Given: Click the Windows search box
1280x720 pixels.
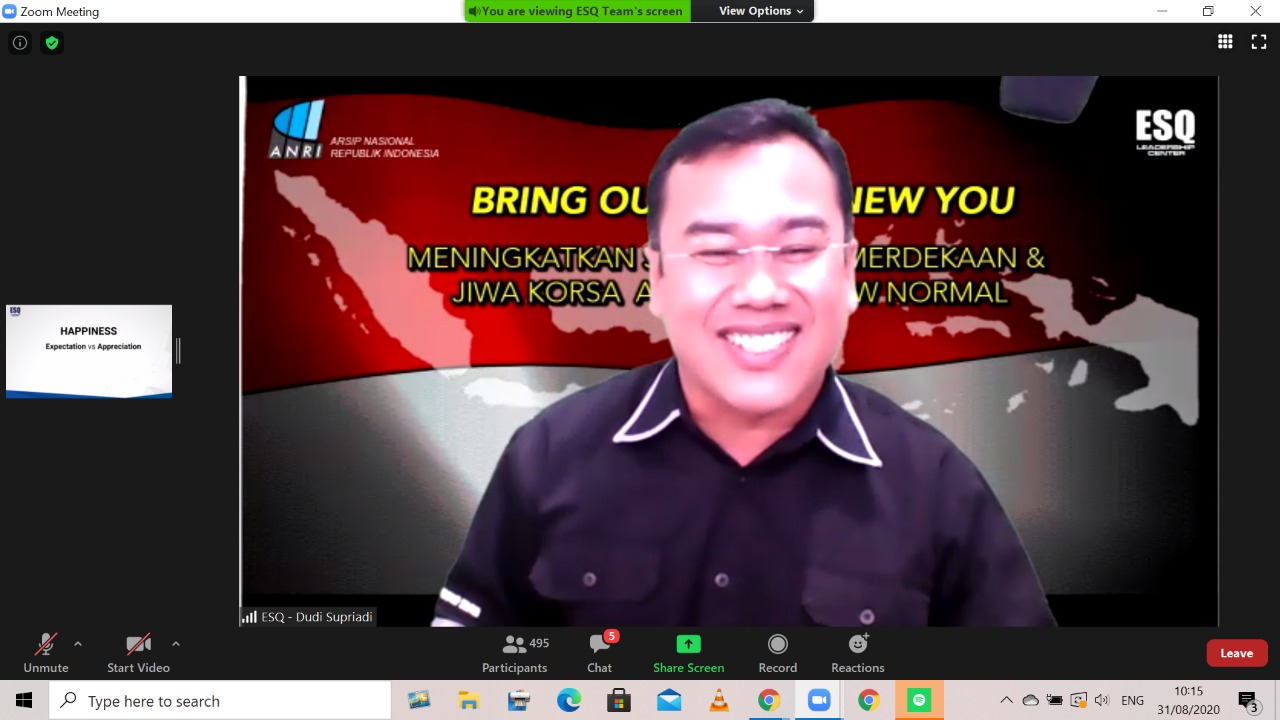Looking at the screenshot, I should (x=220, y=701).
